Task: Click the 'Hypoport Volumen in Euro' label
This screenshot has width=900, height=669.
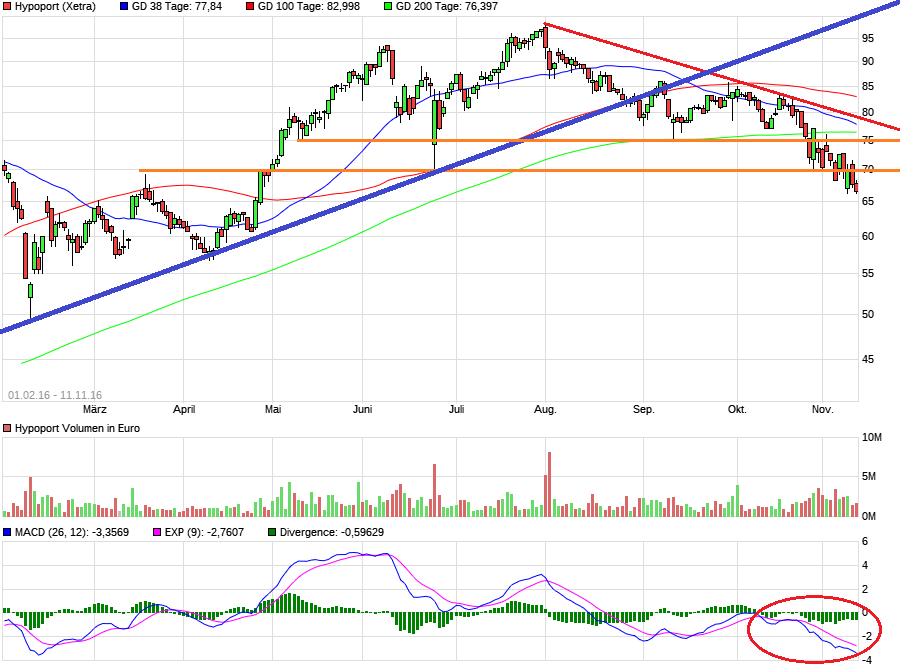Action: [77, 429]
